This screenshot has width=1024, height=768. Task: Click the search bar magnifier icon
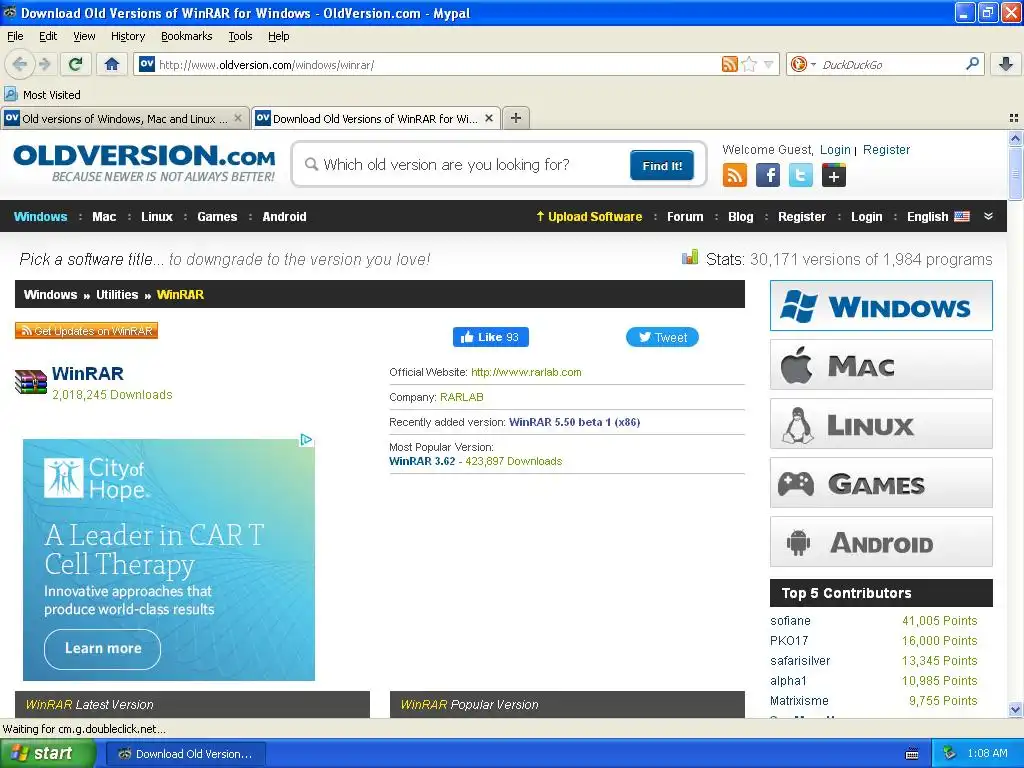pyautogui.click(x=972, y=64)
